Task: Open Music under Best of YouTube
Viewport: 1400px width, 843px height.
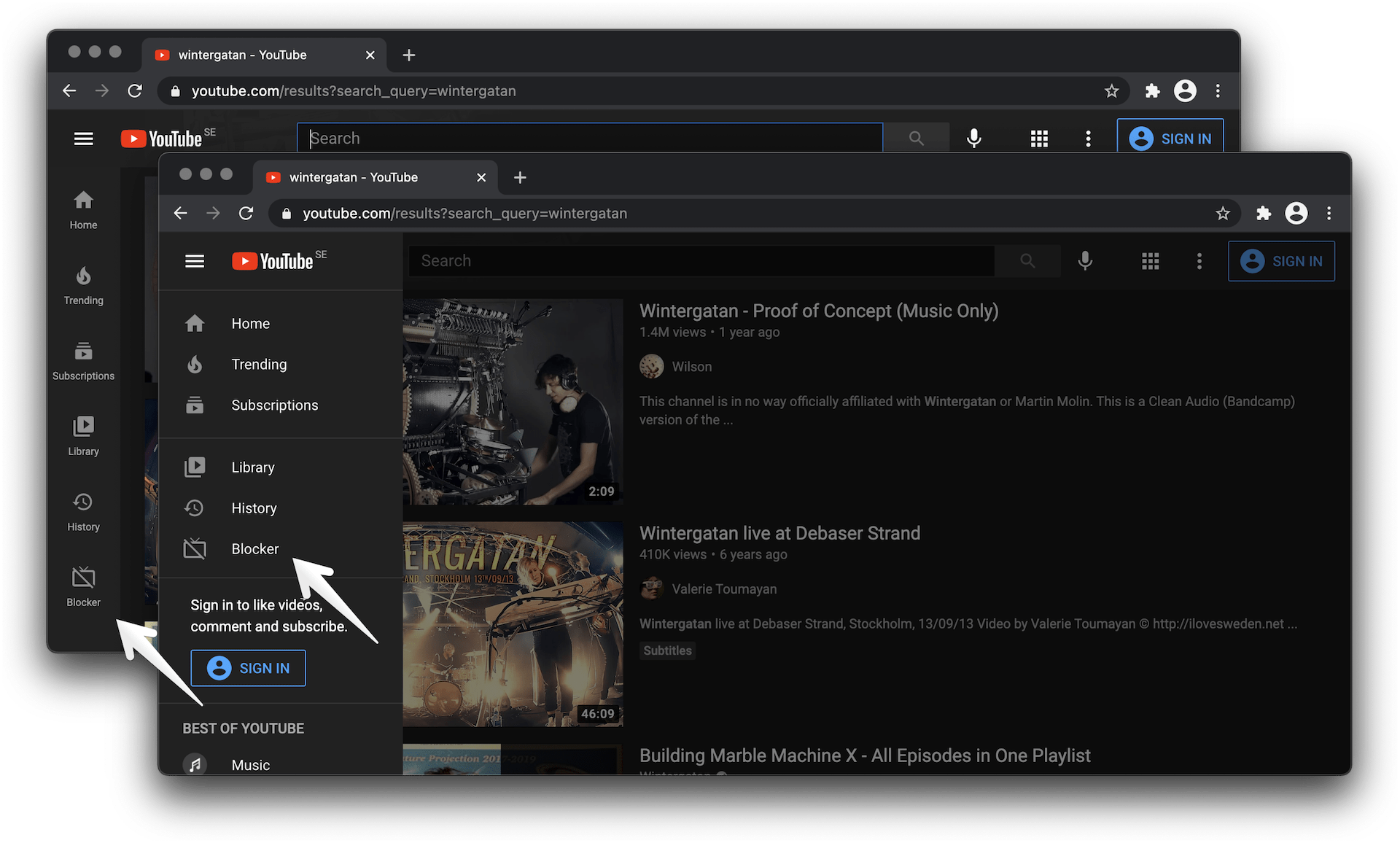Action: 250,764
